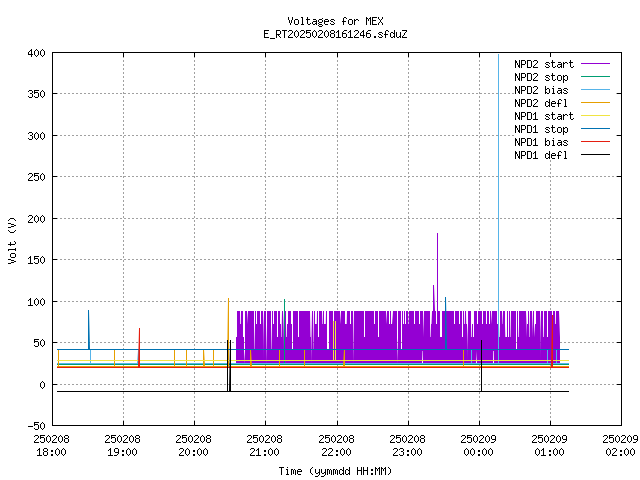Click the 'NPD2 bias' legend label

coord(541,90)
